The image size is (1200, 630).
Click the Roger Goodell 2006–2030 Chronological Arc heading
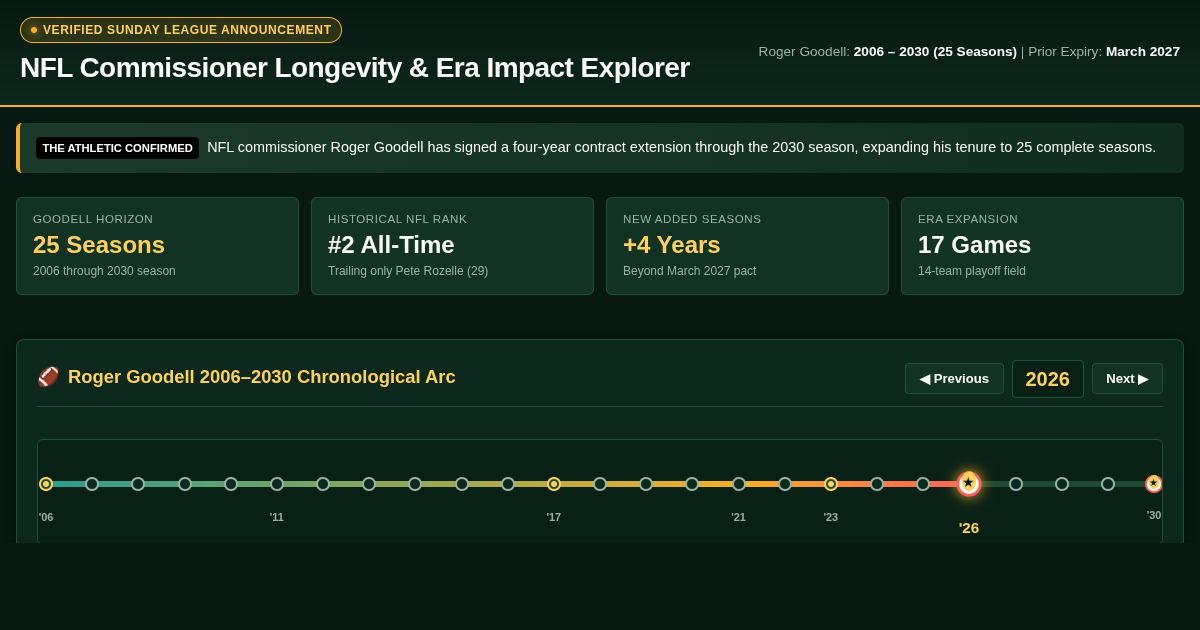click(262, 377)
